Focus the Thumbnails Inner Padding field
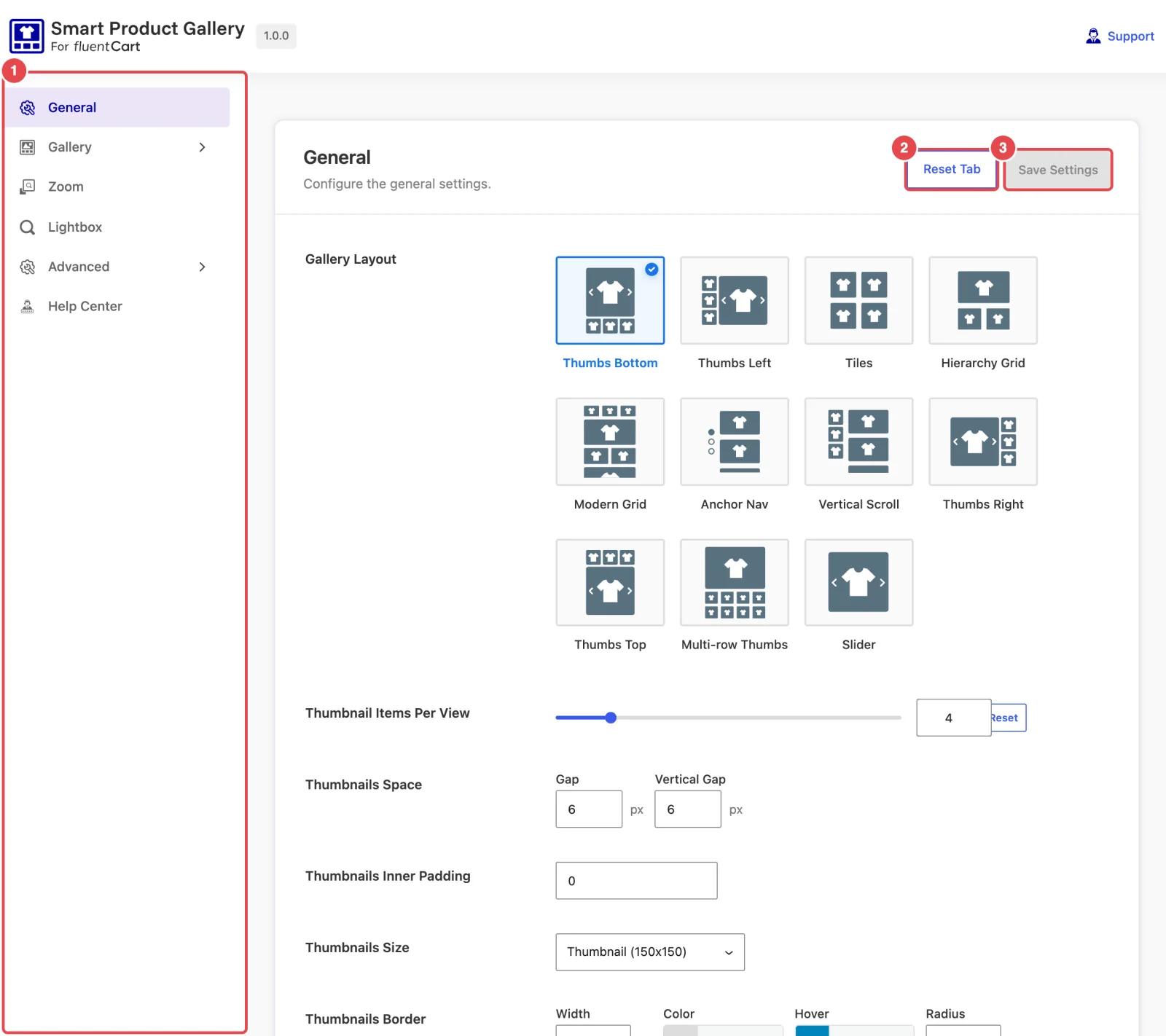The image size is (1166, 1036). click(636, 881)
